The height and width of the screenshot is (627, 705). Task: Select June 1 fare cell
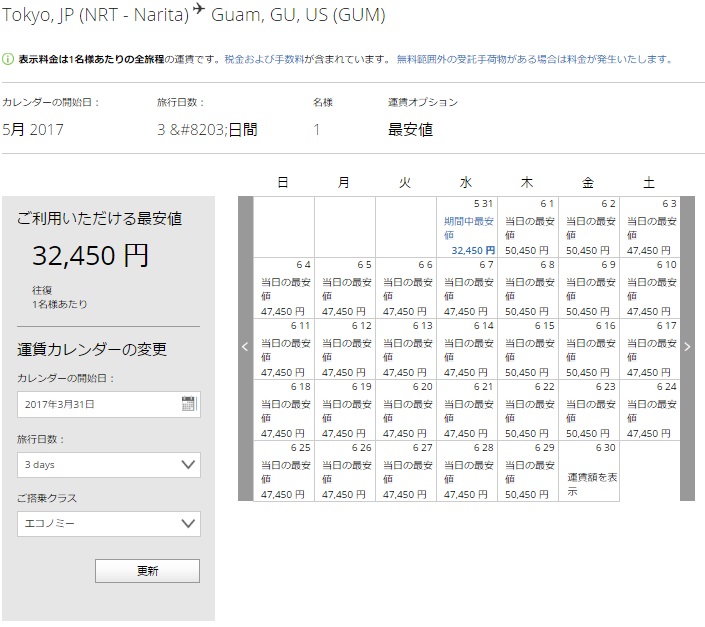(x=528, y=228)
